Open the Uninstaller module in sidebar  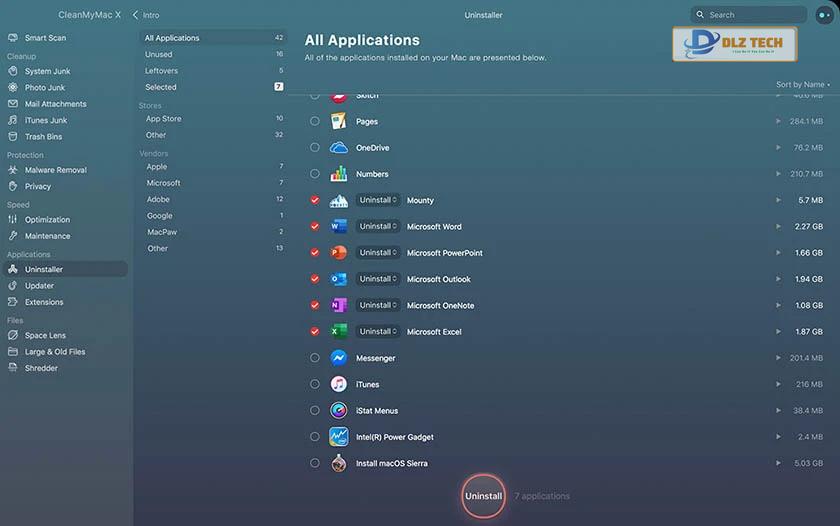coord(65,269)
